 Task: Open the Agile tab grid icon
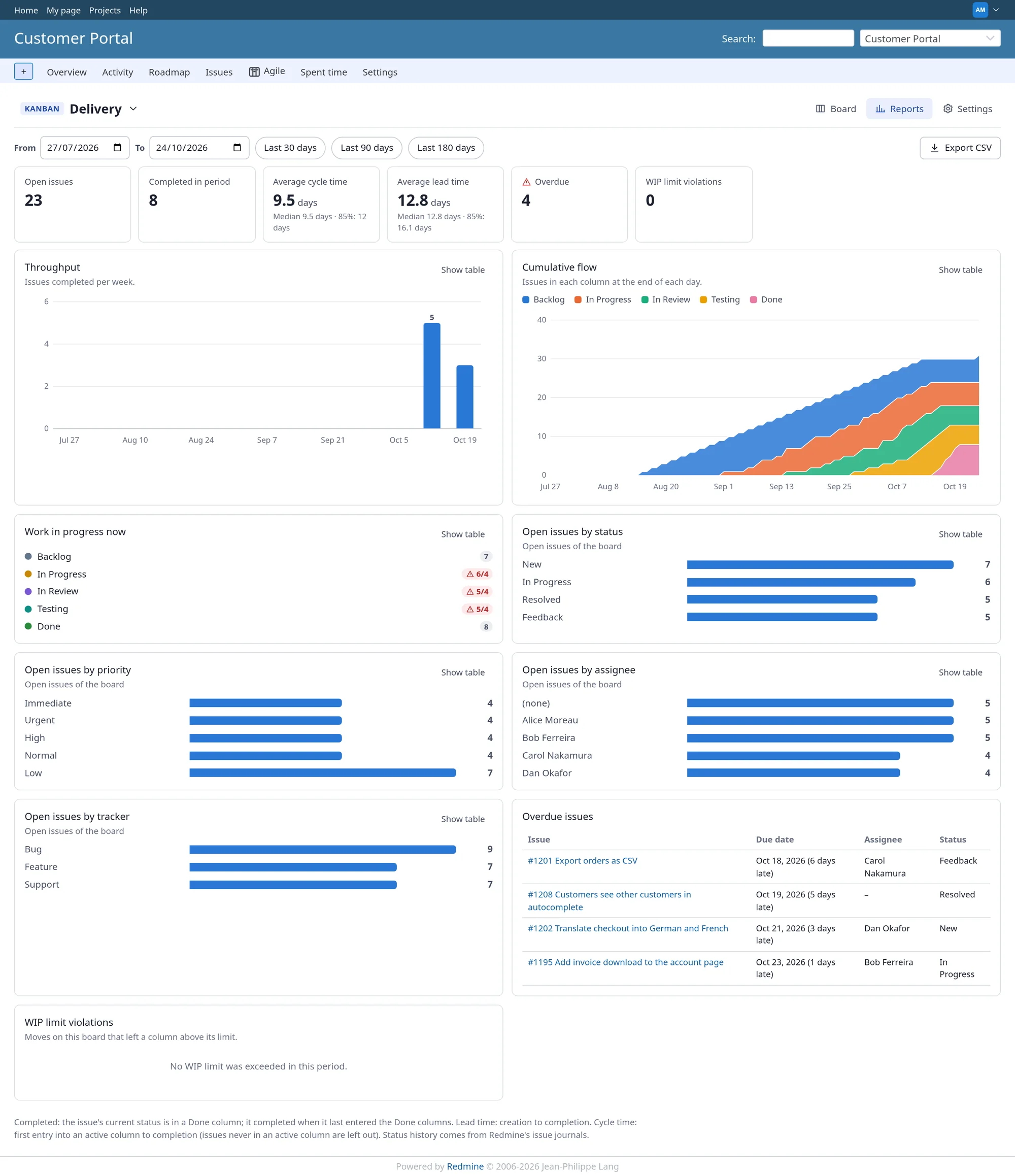coord(254,72)
